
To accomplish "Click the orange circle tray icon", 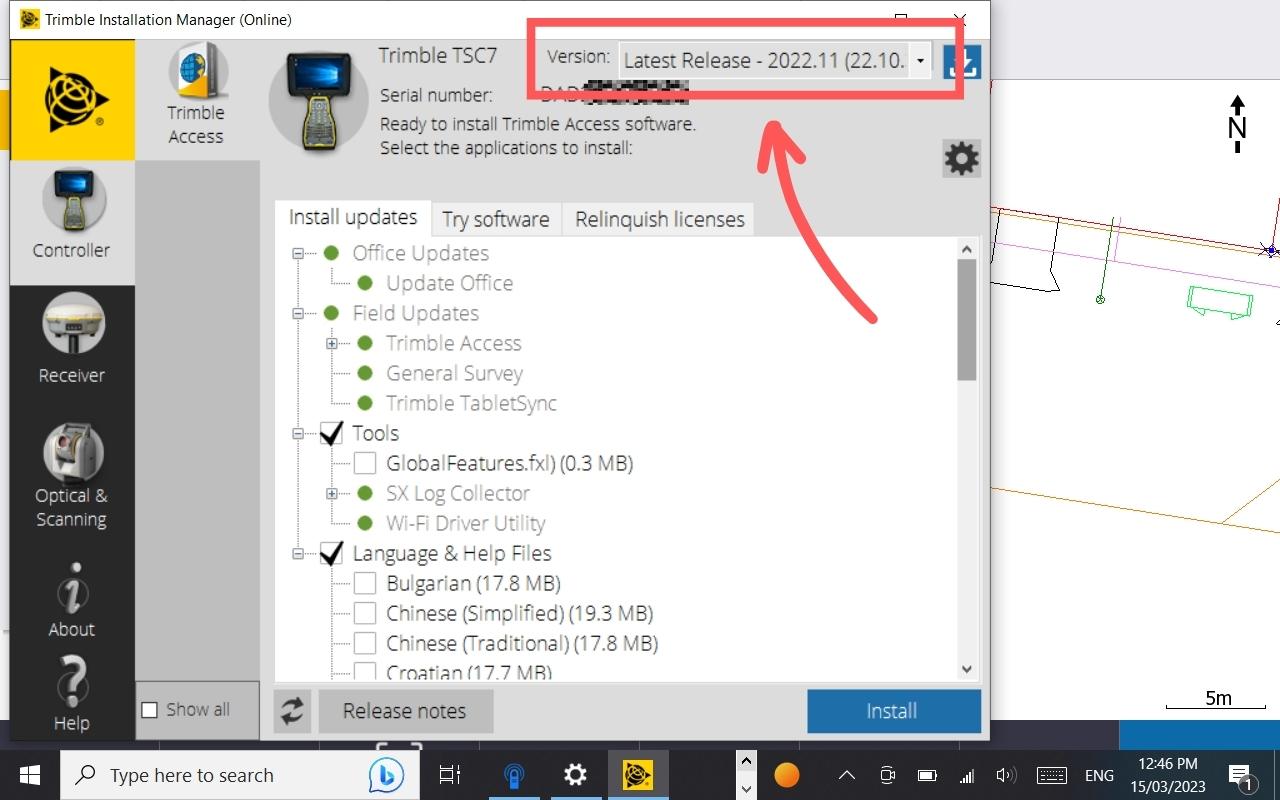I will (x=787, y=775).
